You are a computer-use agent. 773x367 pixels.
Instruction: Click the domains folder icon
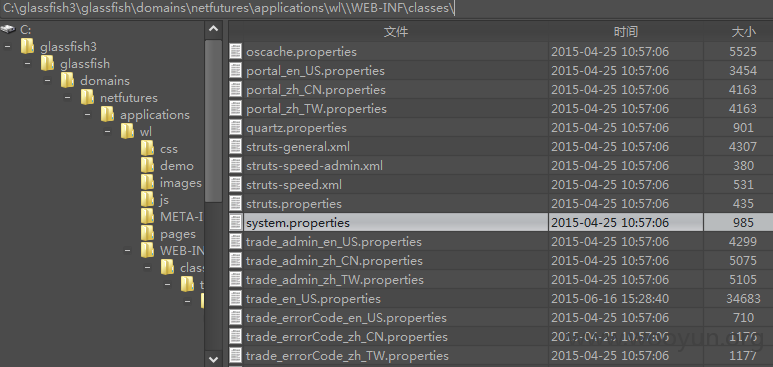[x=68, y=80]
